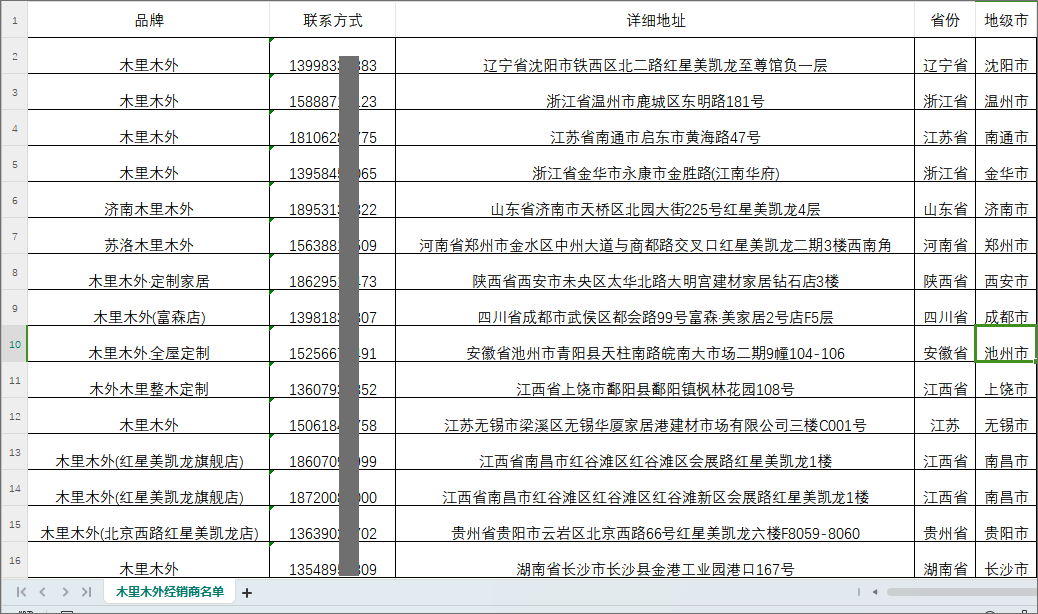Select city cell 贵阳市
The height and width of the screenshot is (614, 1038).
click(1006, 524)
